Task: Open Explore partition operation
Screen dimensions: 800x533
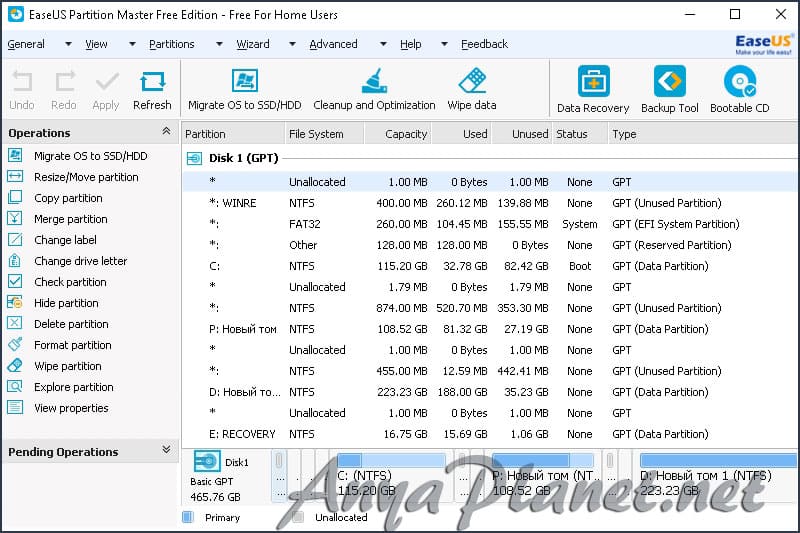Action: [73, 387]
